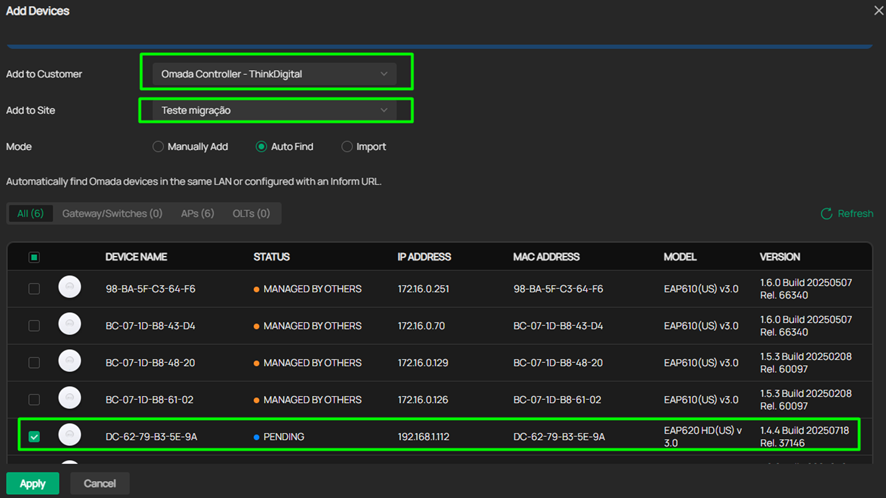886x498 pixels.
Task: Open the OLTs (0) tab
Action: point(250,214)
